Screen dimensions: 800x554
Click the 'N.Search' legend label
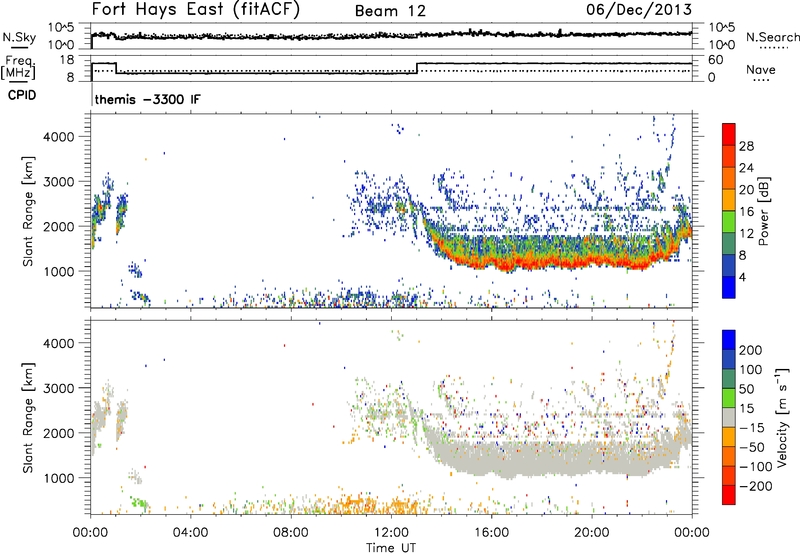772,37
